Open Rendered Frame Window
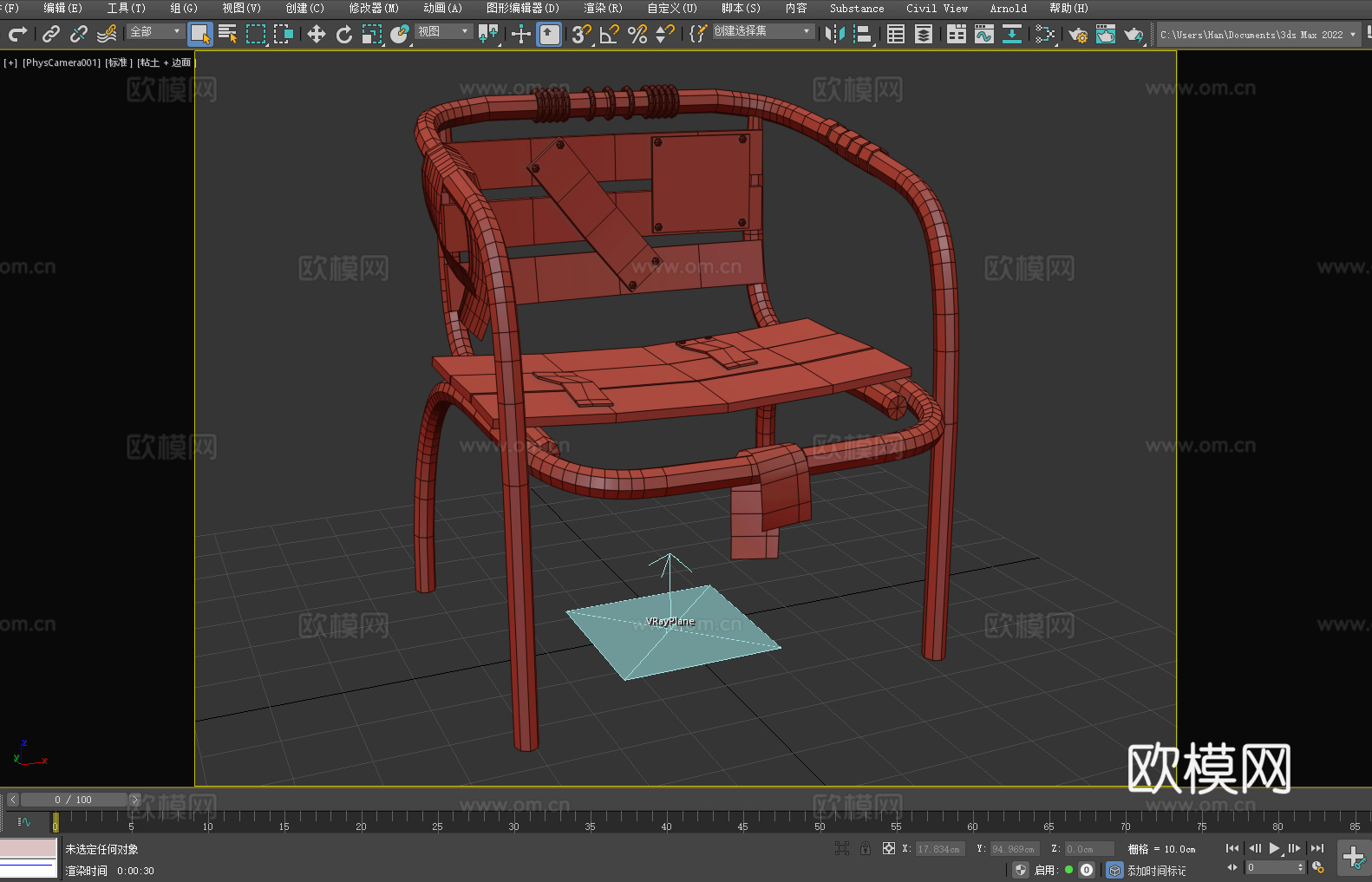 click(x=1106, y=34)
